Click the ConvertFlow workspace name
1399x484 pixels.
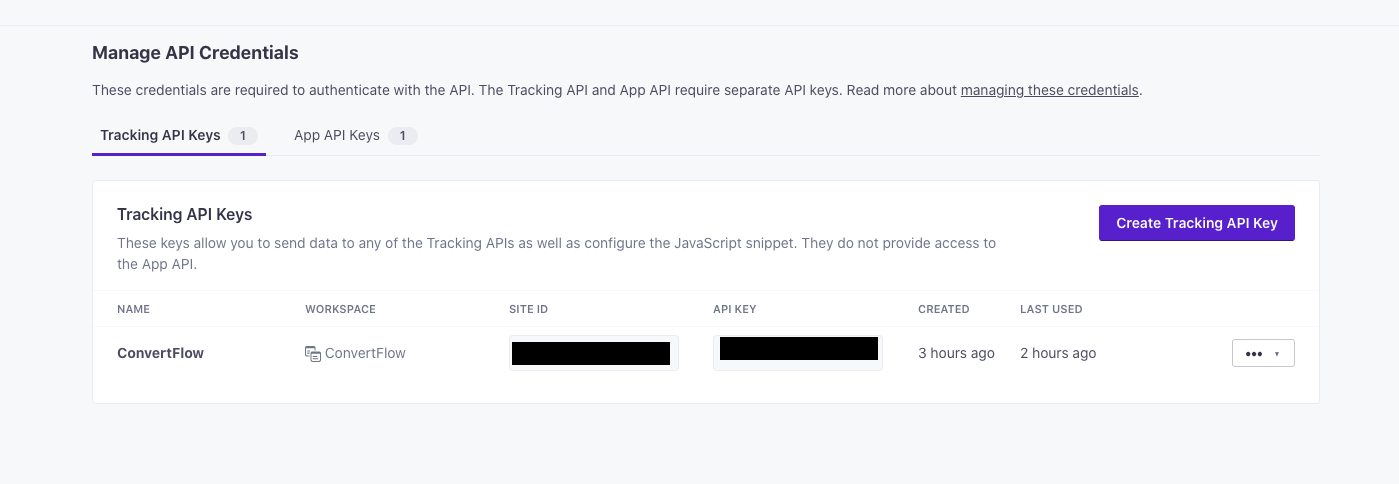coord(365,353)
